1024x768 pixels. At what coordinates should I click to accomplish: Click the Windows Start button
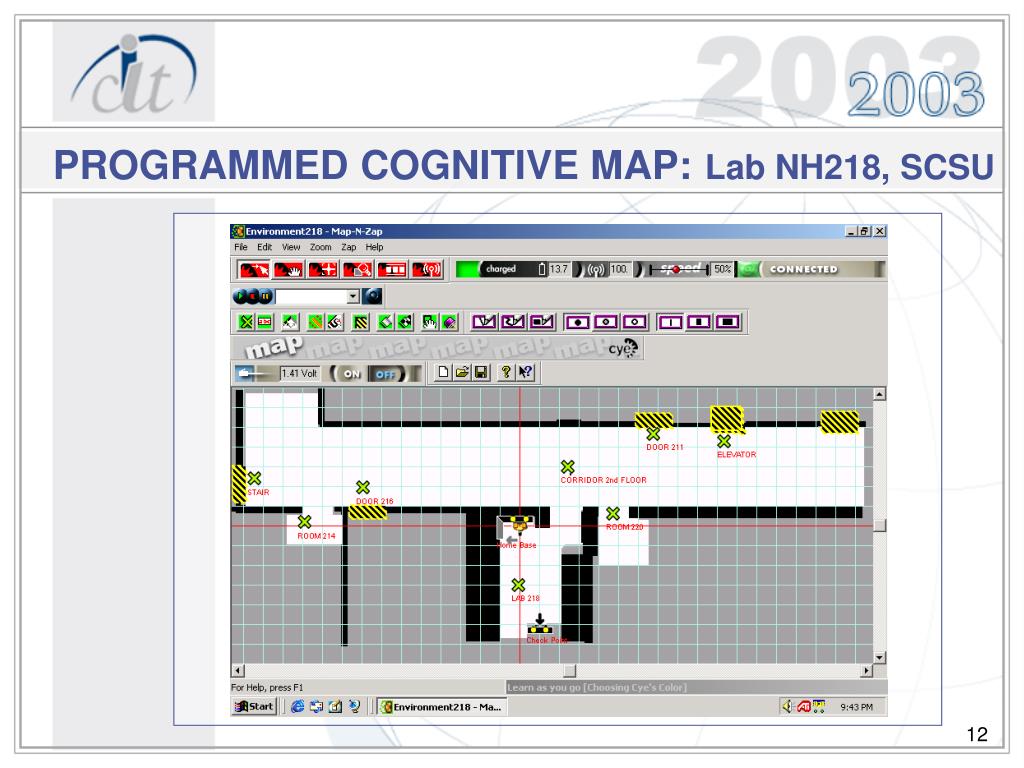[255, 707]
